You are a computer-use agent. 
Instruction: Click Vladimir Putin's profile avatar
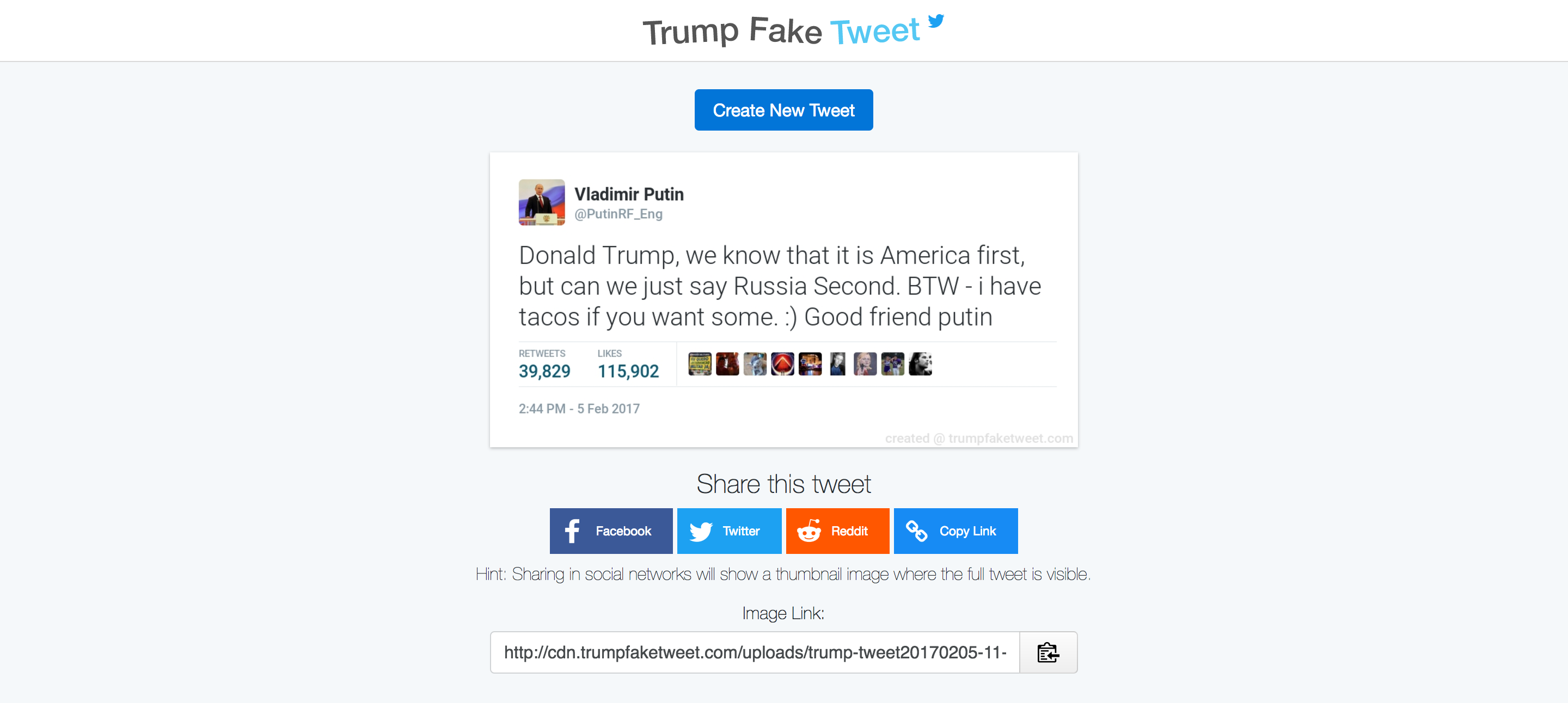coord(541,202)
